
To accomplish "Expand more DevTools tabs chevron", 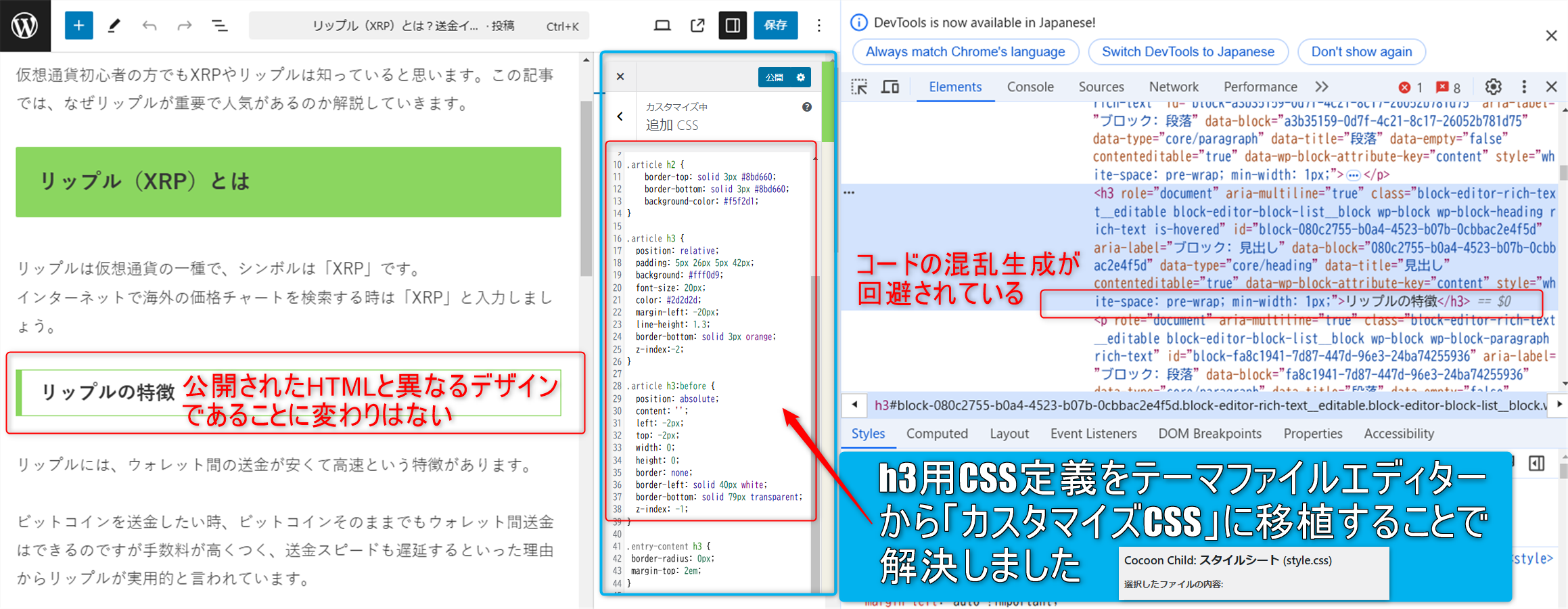I will tap(1322, 87).
